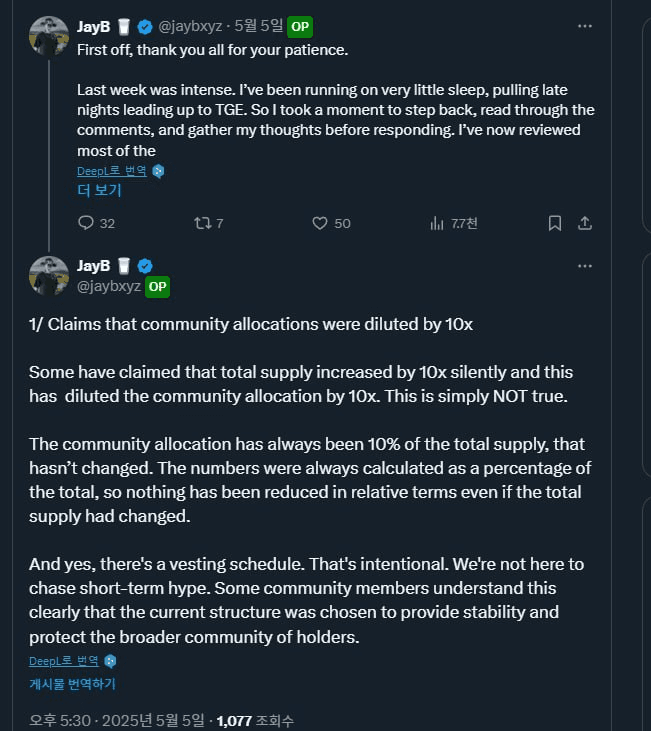The height and width of the screenshot is (731, 651).
Task: Bookmark the first JayB post
Action: (554, 223)
